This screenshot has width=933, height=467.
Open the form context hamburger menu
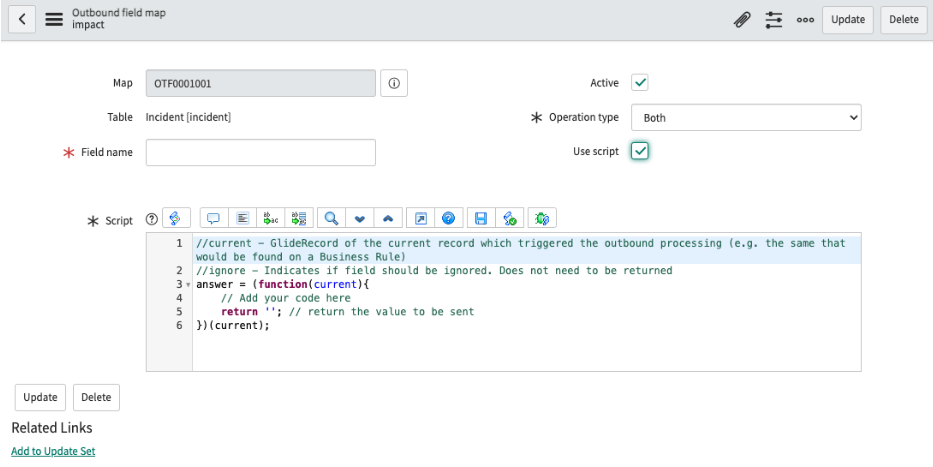pos(54,20)
